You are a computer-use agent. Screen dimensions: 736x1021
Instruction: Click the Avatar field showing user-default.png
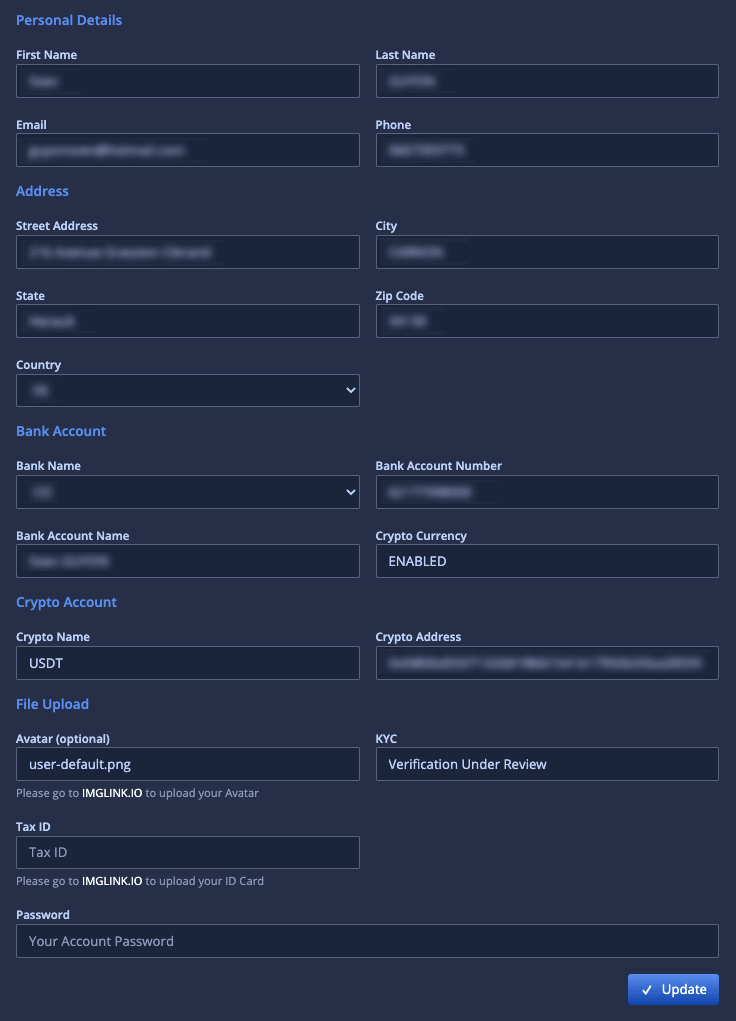point(187,764)
